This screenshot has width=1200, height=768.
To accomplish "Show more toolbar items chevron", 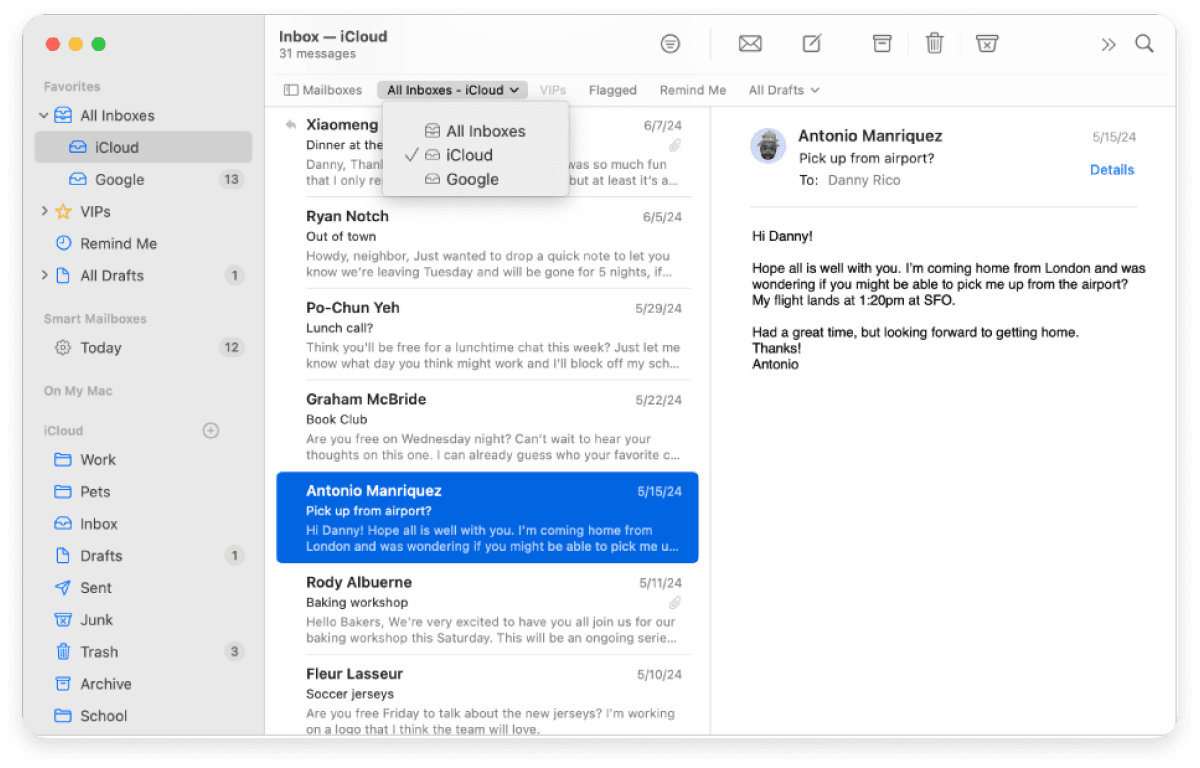I will (x=1108, y=44).
